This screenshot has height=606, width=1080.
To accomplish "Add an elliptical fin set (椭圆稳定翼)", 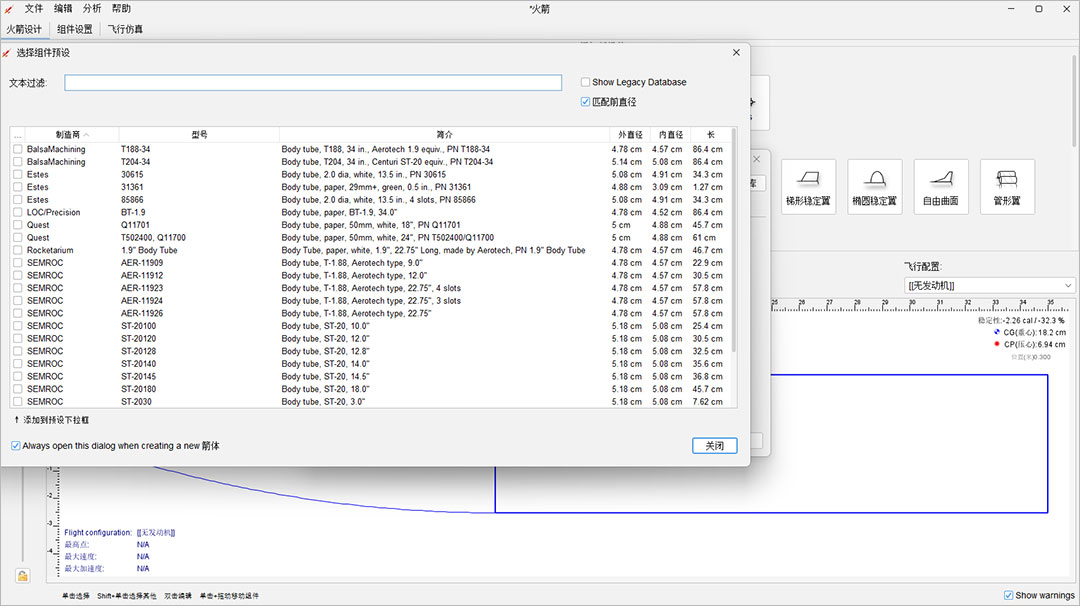I will (874, 186).
